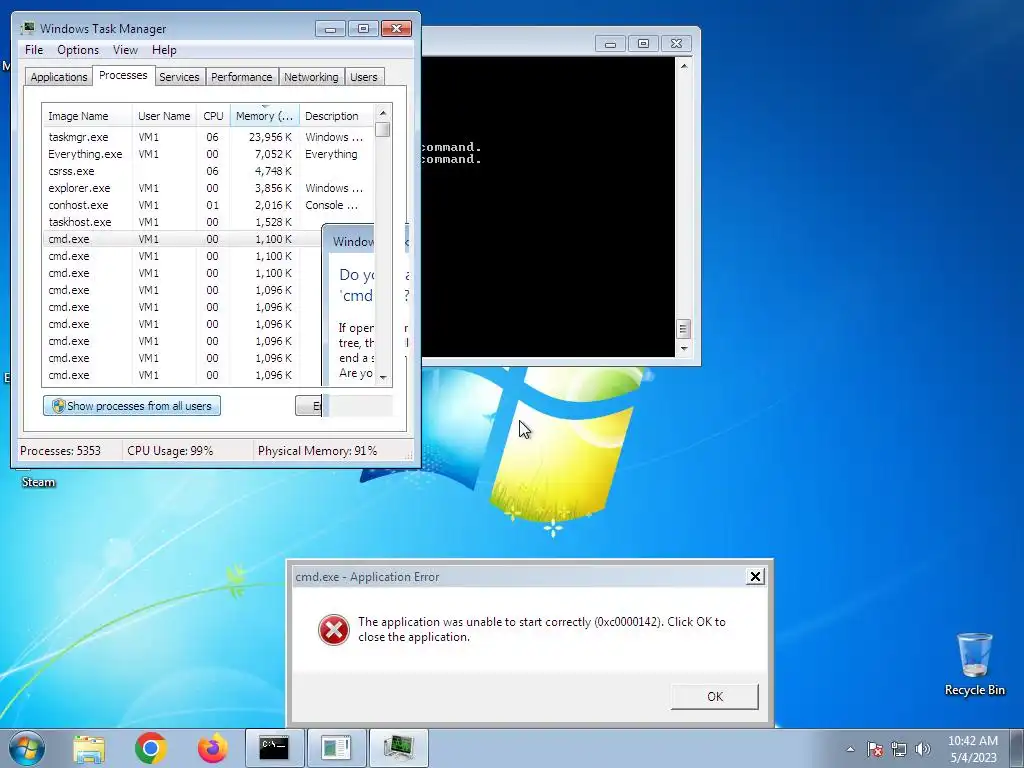This screenshot has width=1024, height=768.
Task: Click memory value 23,956 K for taskmgr.exe
Action: (270, 137)
